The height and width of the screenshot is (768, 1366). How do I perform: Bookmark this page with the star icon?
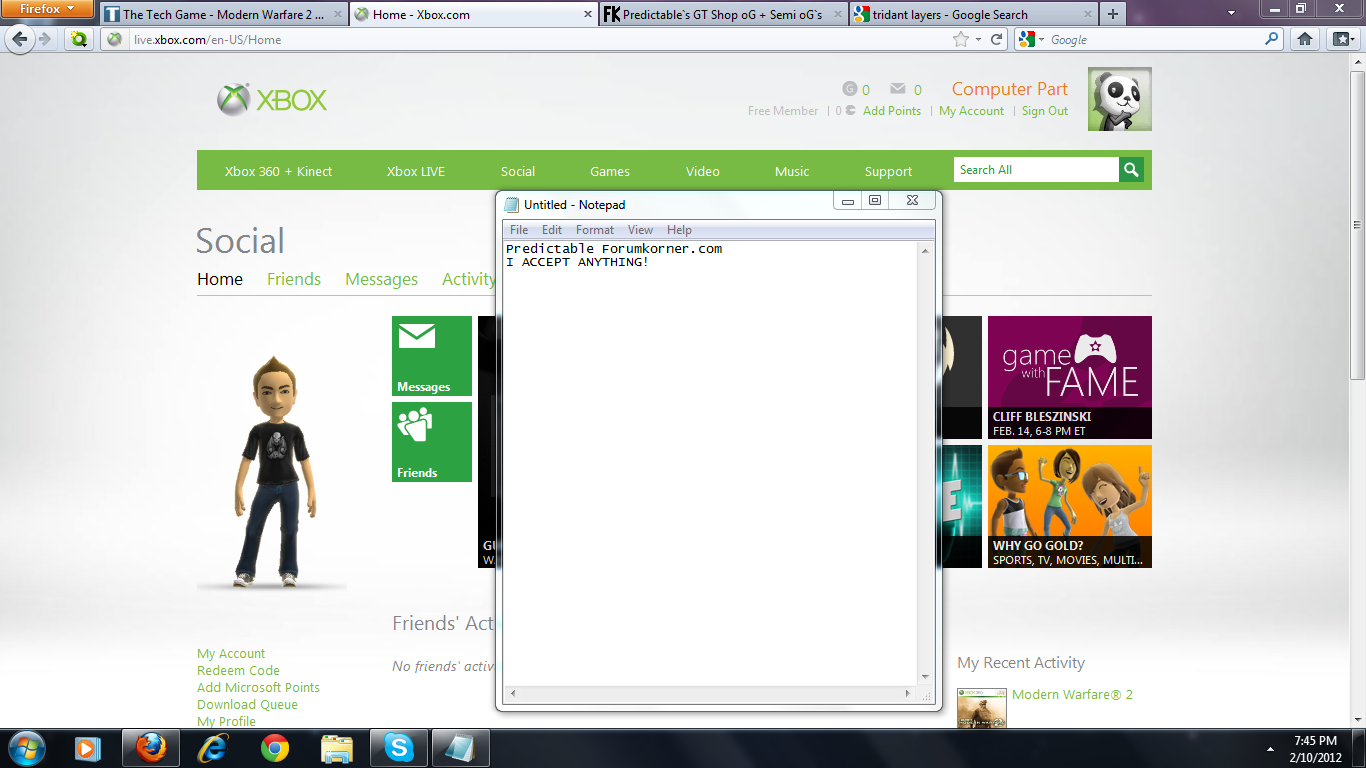click(961, 40)
